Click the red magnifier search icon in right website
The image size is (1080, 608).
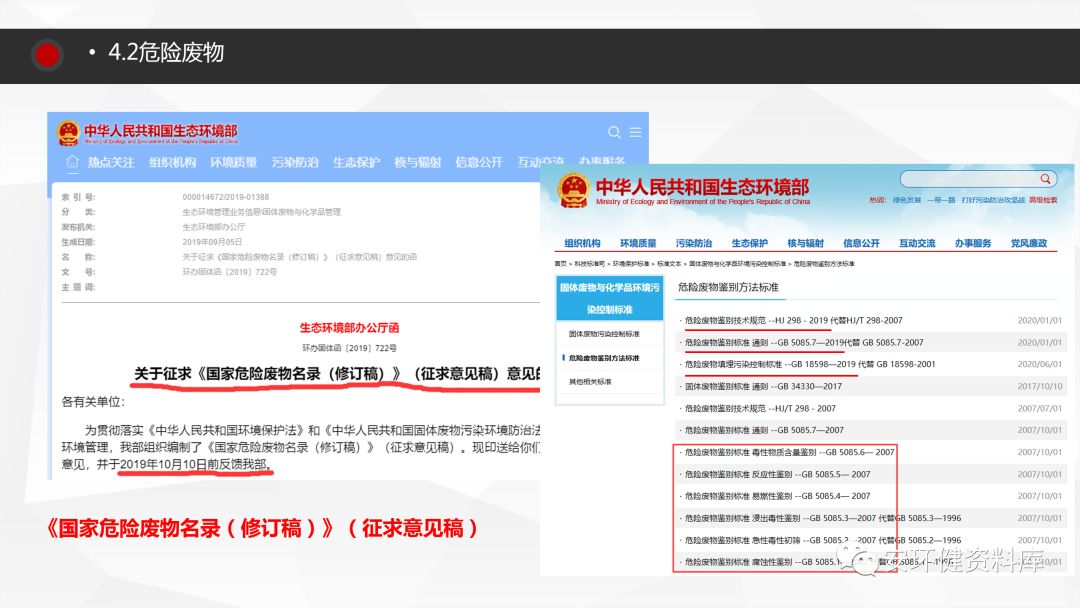tap(1045, 179)
